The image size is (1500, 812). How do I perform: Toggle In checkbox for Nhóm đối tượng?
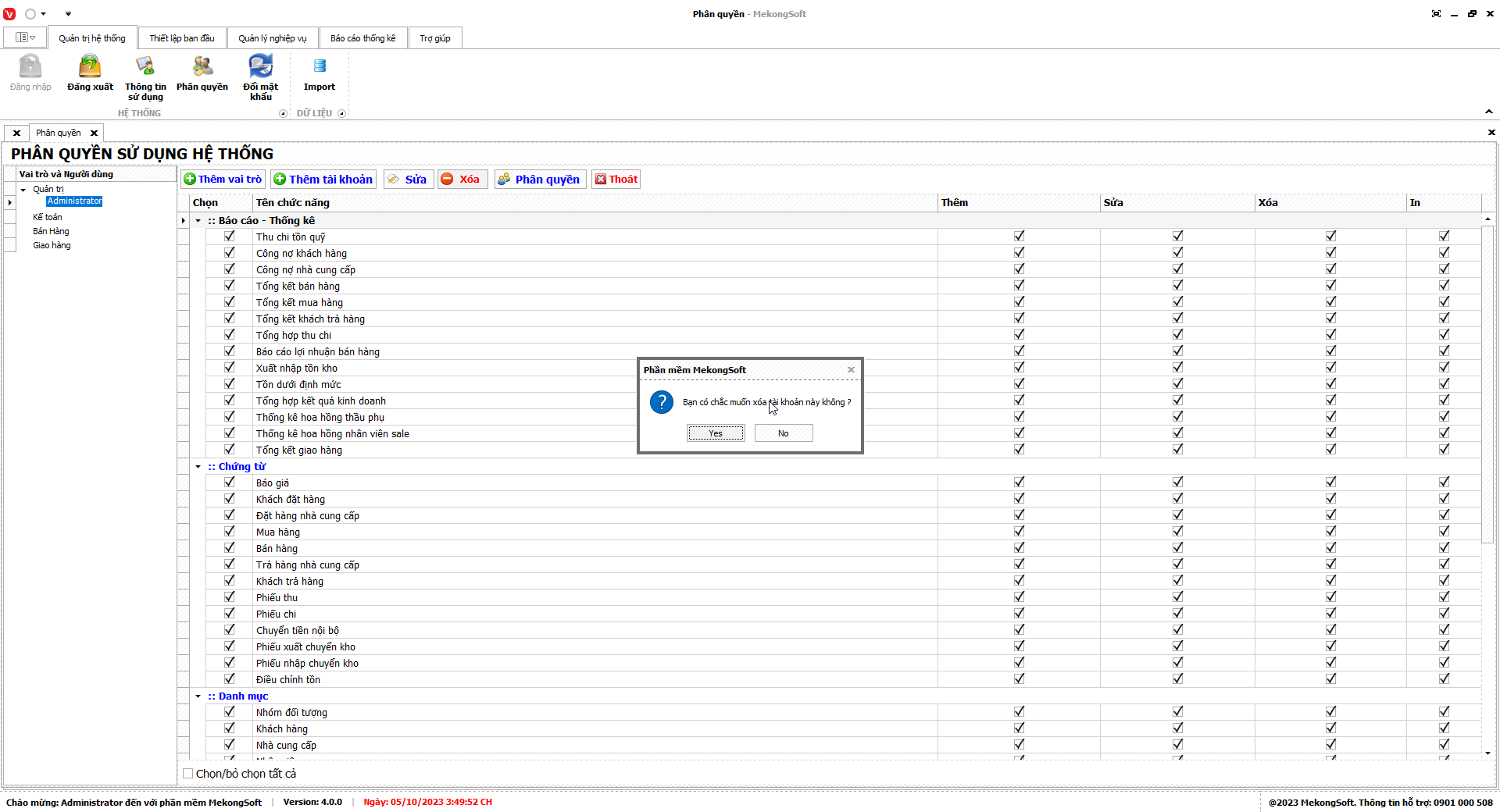coord(1445,711)
